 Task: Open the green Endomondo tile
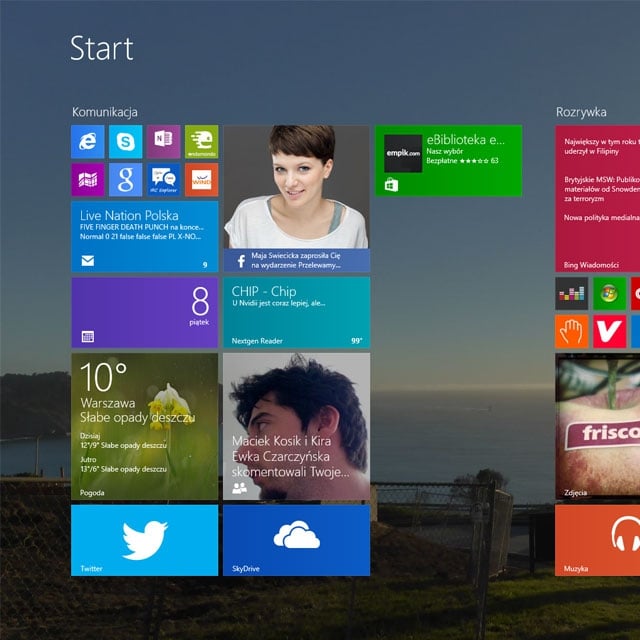pyautogui.click(x=202, y=142)
